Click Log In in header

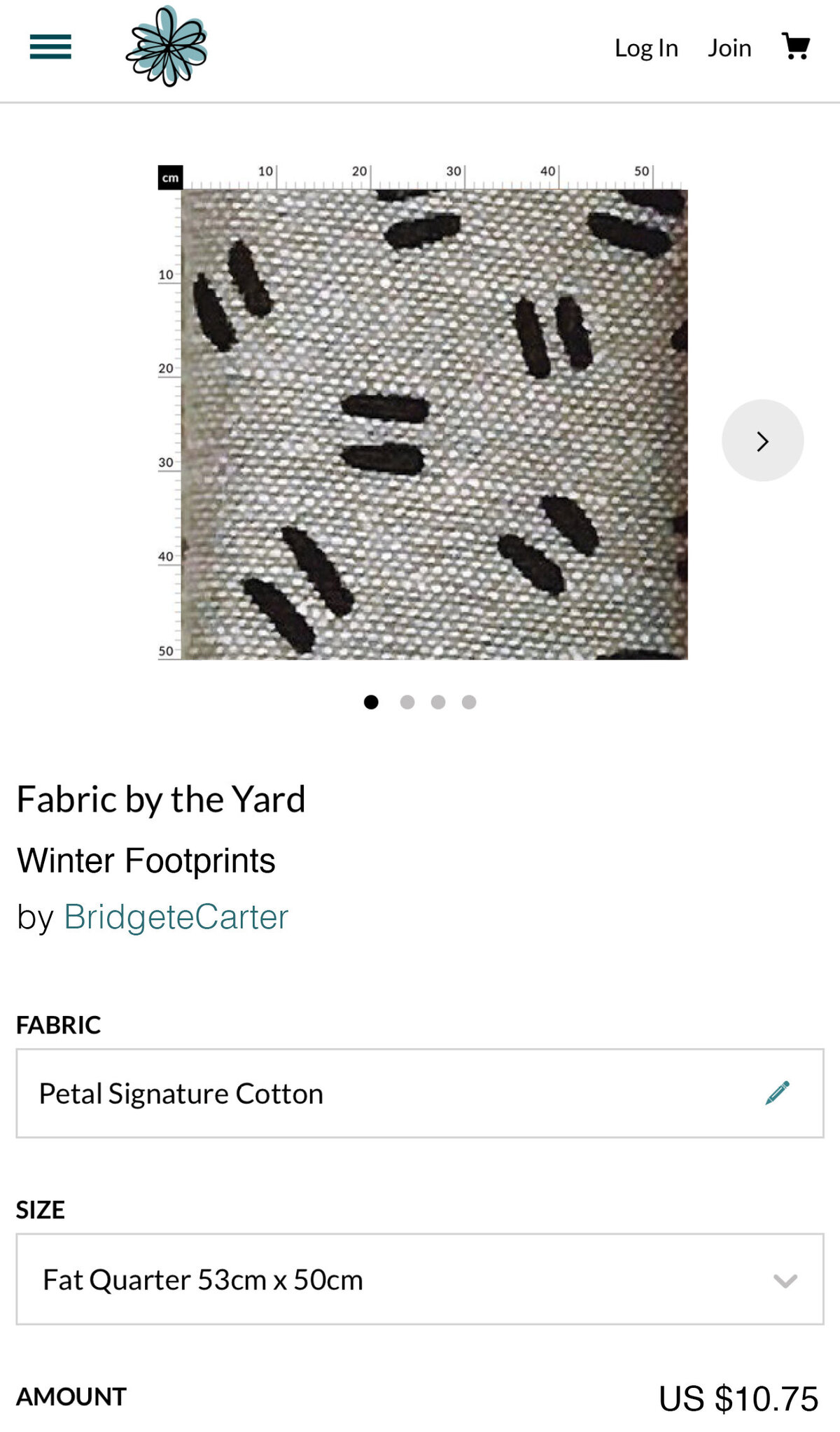coord(646,48)
